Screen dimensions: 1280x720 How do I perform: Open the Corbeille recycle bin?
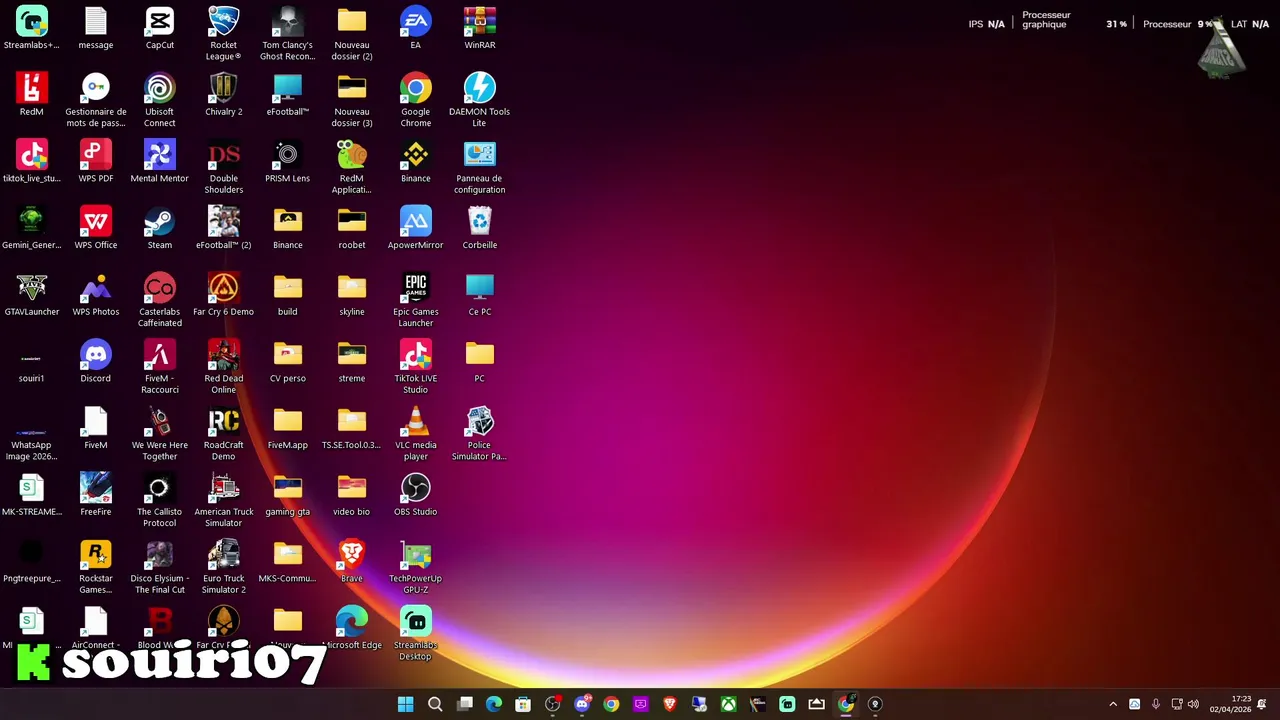479,228
